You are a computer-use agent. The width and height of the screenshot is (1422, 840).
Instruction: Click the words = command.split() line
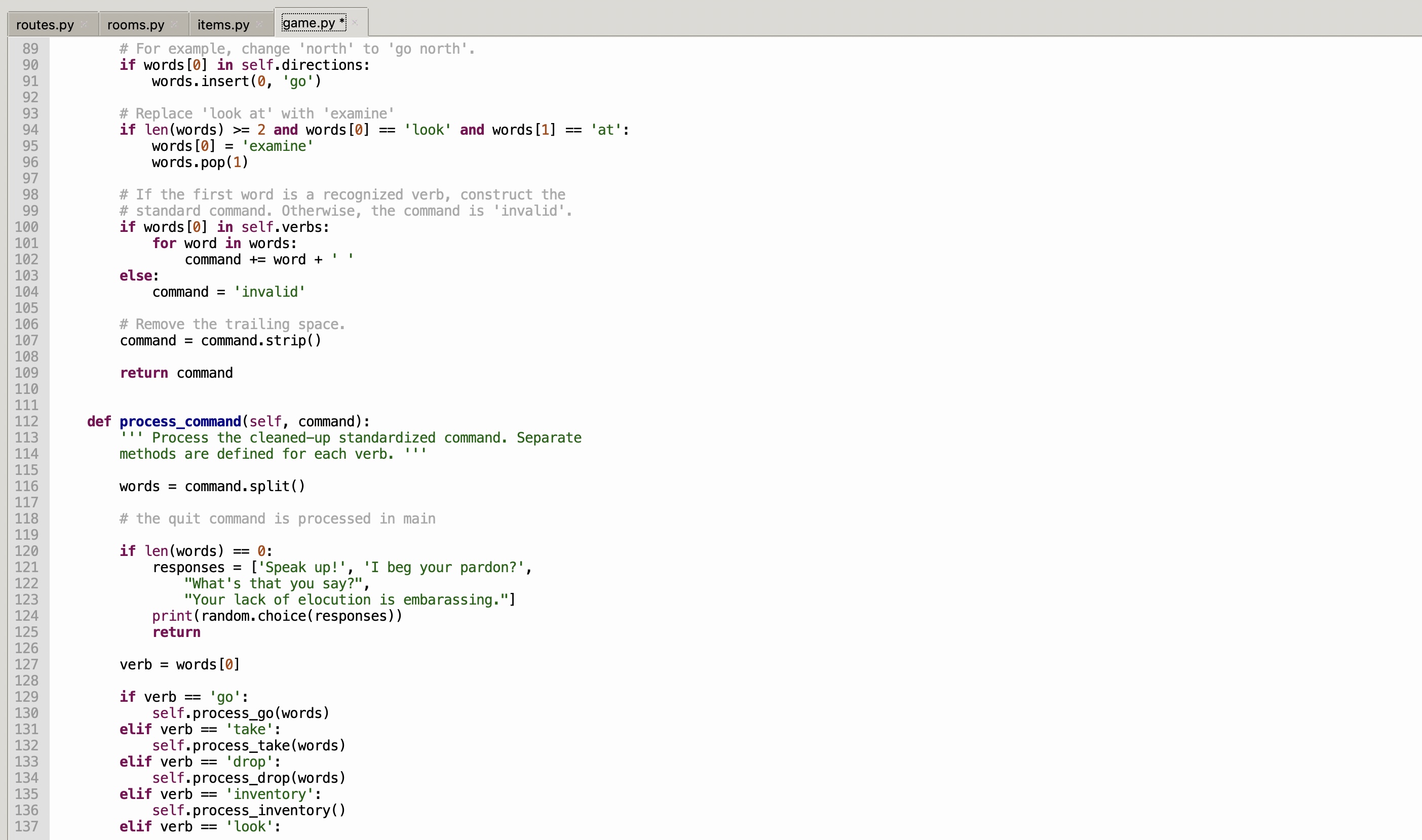(212, 486)
